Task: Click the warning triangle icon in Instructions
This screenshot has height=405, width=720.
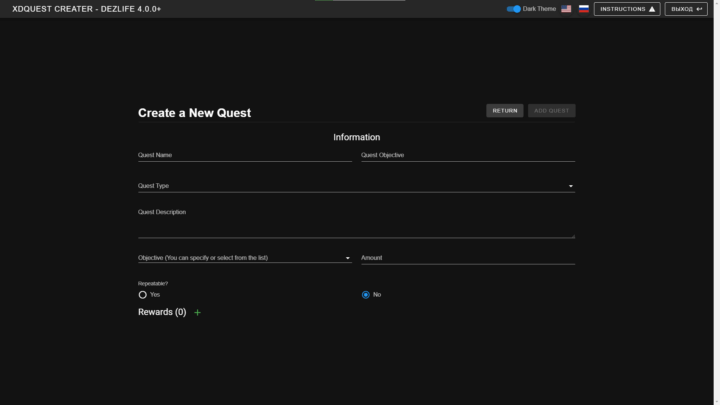Action: (x=652, y=9)
